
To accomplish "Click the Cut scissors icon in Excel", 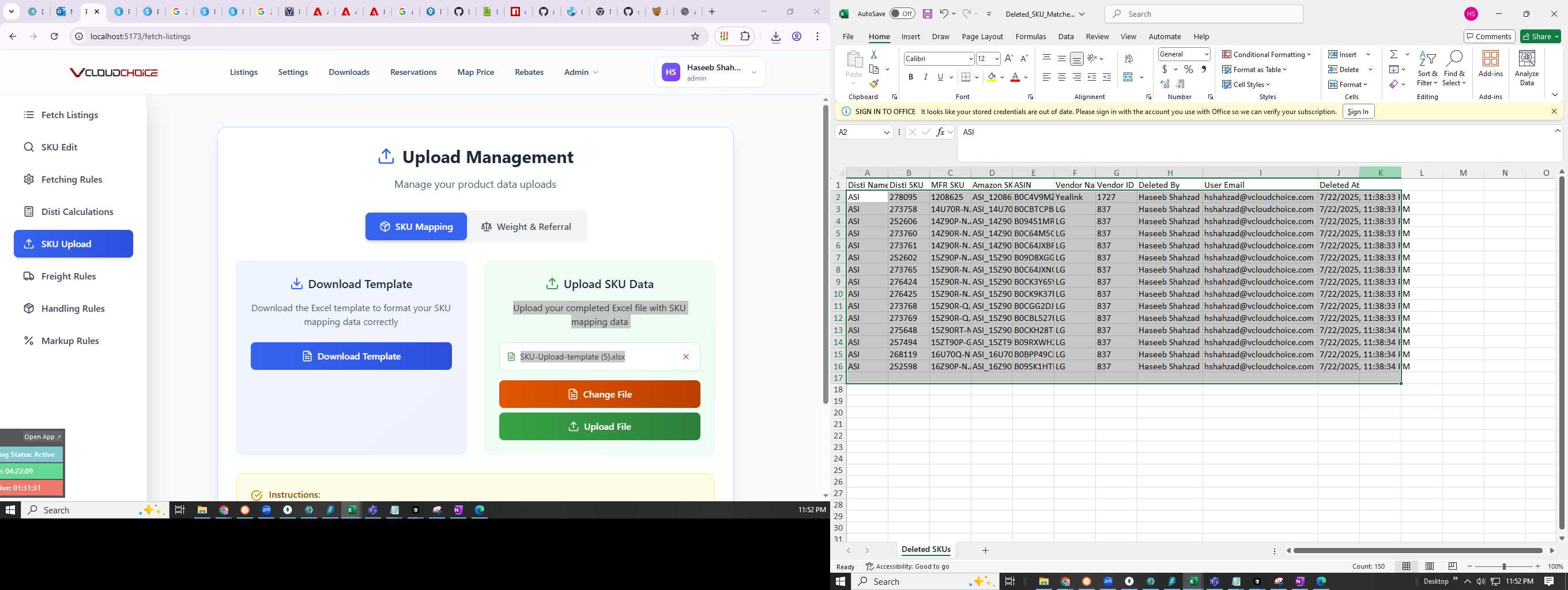I will tap(873, 55).
